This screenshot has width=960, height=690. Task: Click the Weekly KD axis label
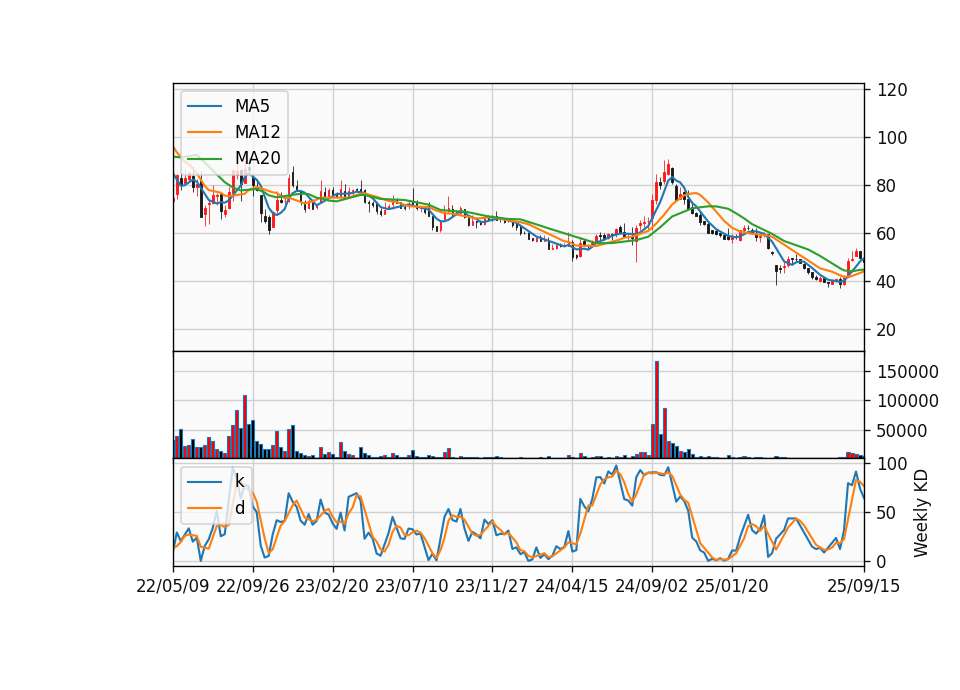(x=920, y=513)
